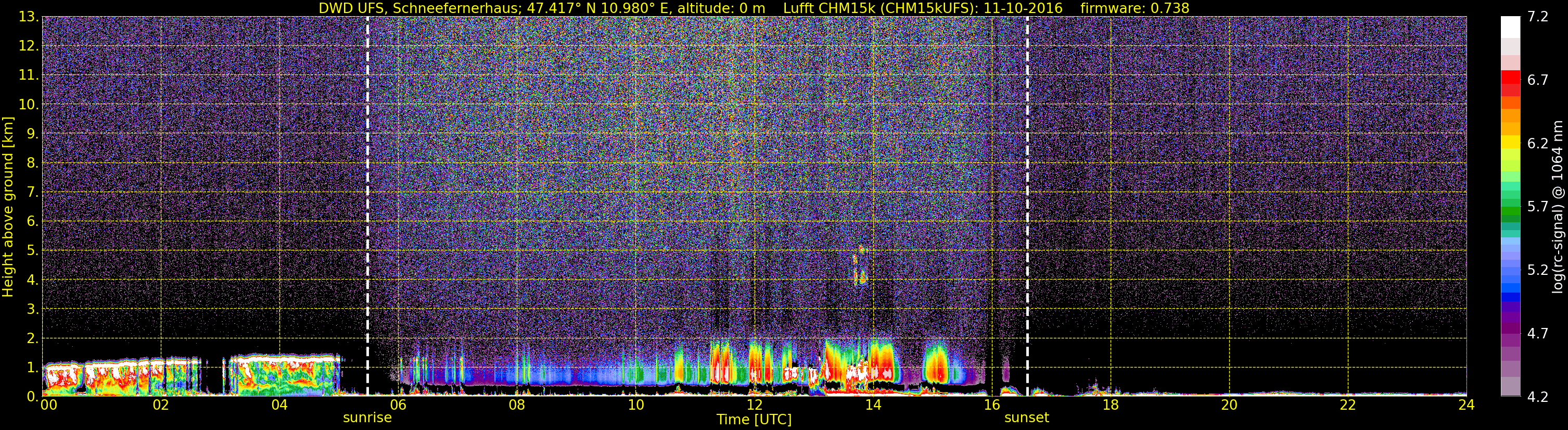Viewport: 1568px width, 430px height.
Task: Click the colorbar tick label 6.2
Action: 1538,144
